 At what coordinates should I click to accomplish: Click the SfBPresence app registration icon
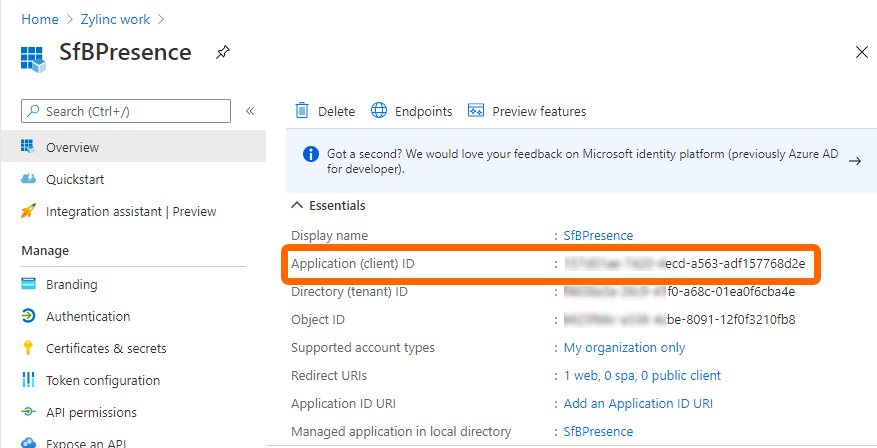pyautogui.click(x=33, y=59)
